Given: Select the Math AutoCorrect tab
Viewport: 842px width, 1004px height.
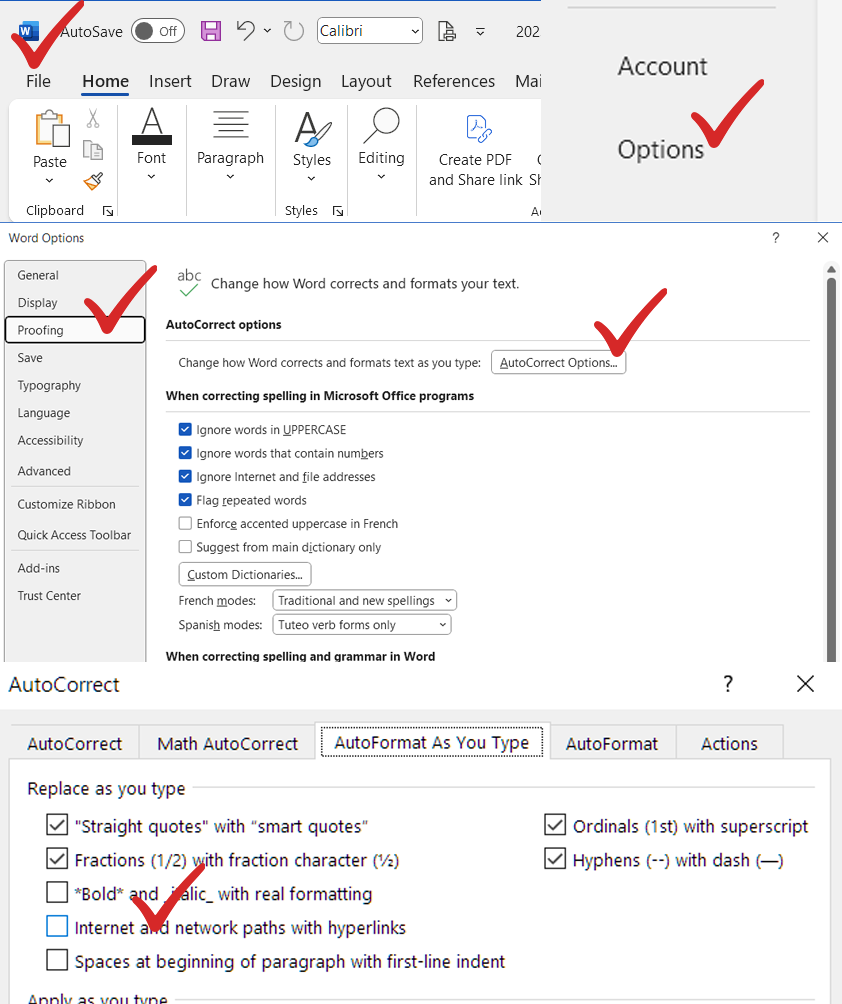Looking at the screenshot, I should click(227, 743).
